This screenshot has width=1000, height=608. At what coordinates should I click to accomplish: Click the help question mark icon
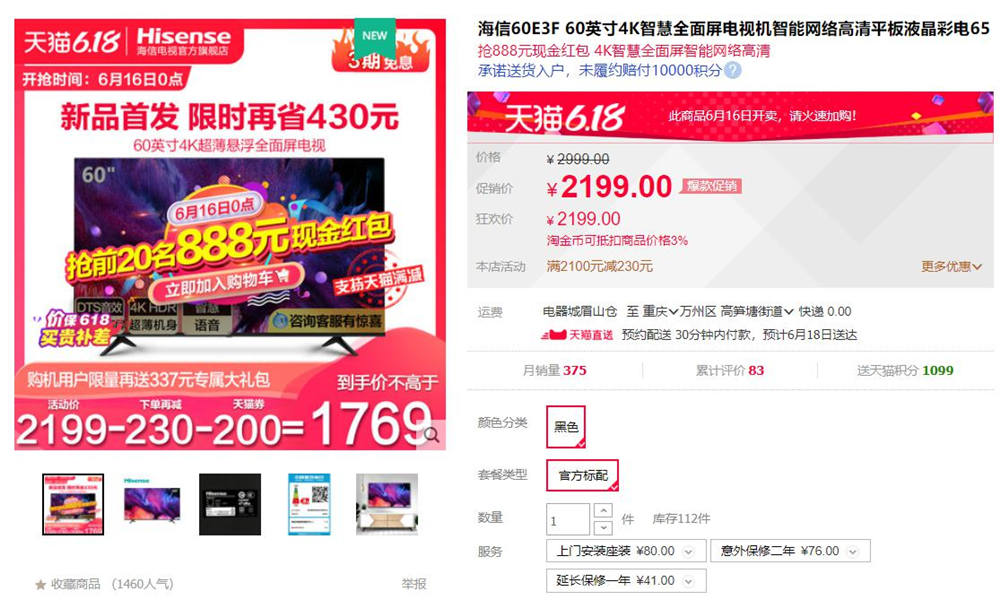(x=733, y=70)
